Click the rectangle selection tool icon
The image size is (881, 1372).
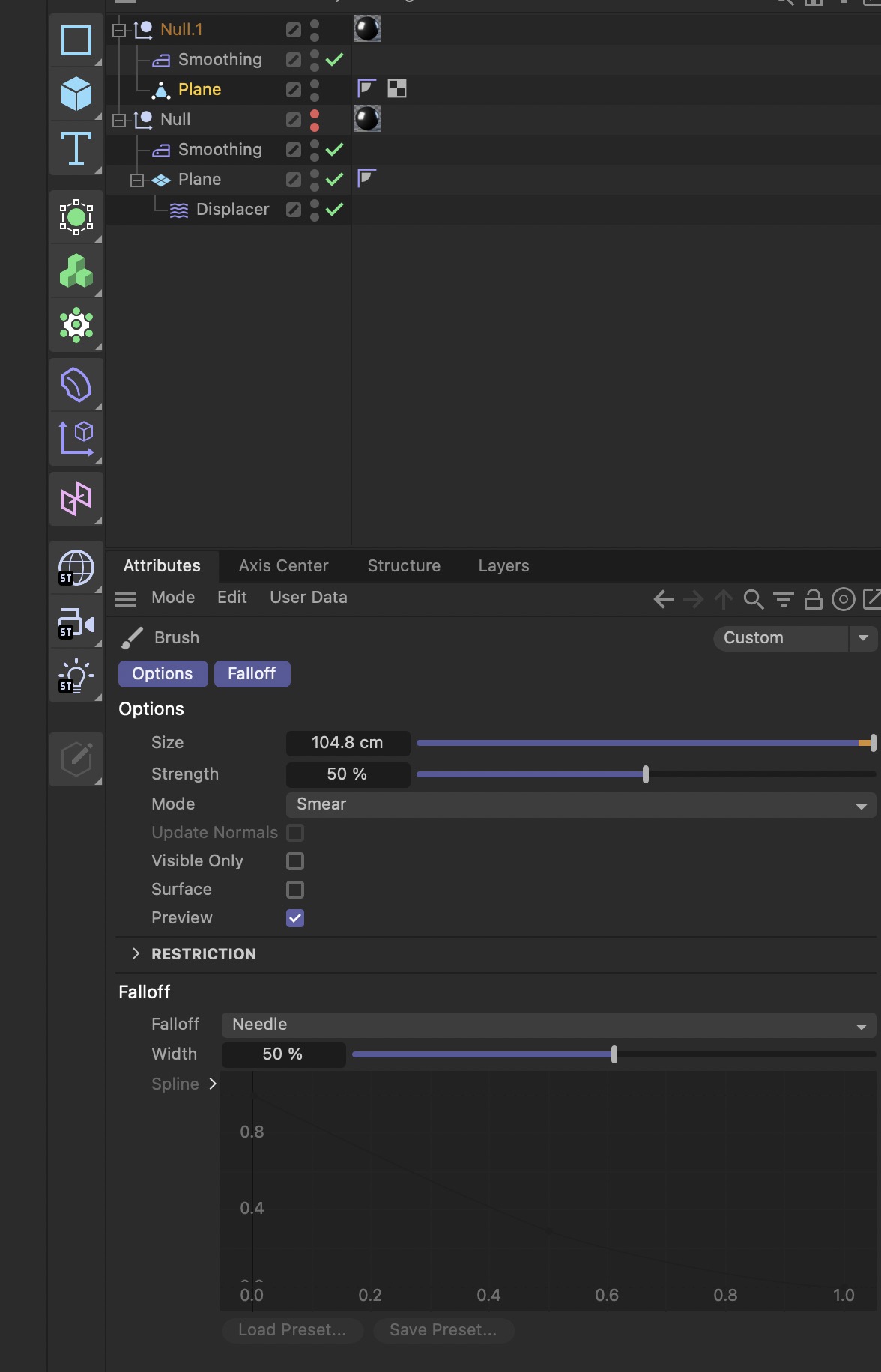pyautogui.click(x=76, y=40)
